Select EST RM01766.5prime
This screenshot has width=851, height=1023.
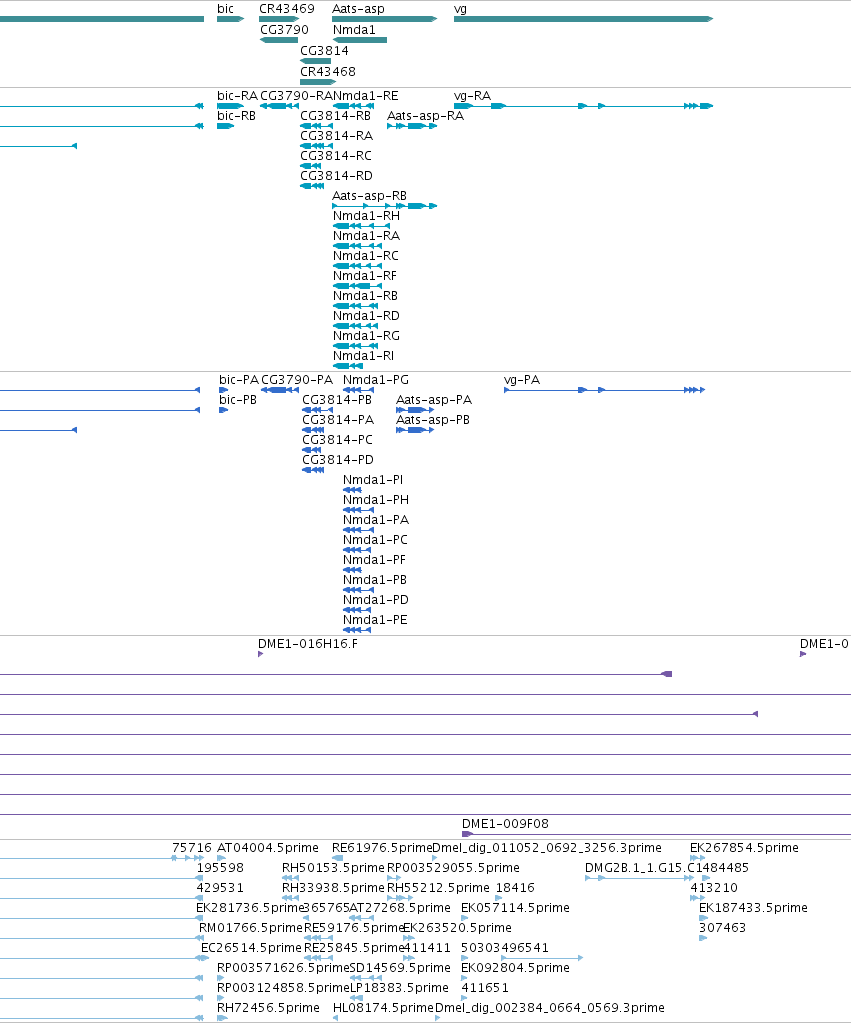pos(251,928)
